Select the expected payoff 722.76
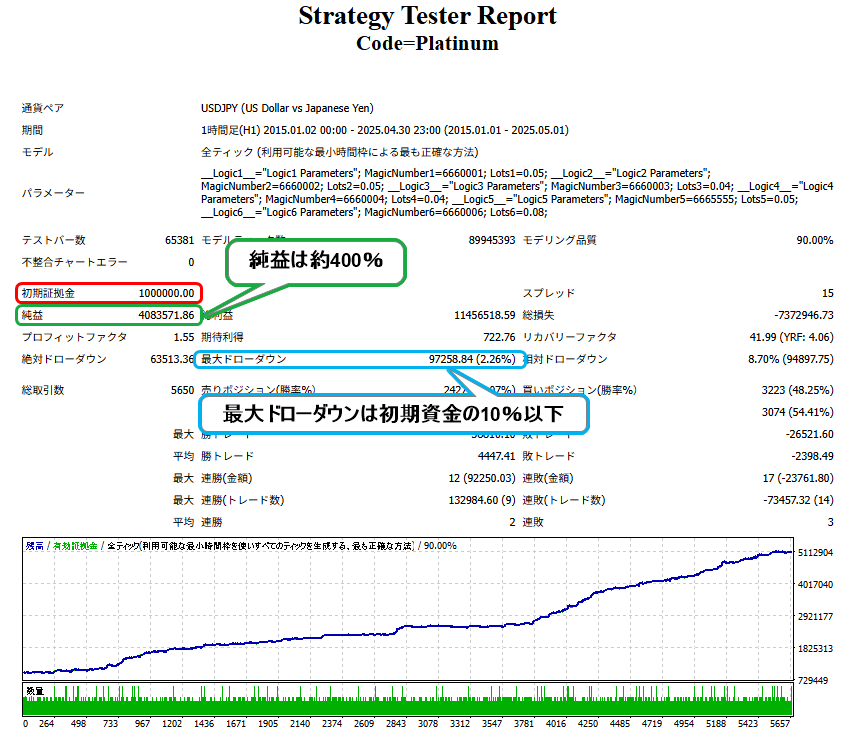Image resolution: width=849 pixels, height=736 pixels. [499, 337]
